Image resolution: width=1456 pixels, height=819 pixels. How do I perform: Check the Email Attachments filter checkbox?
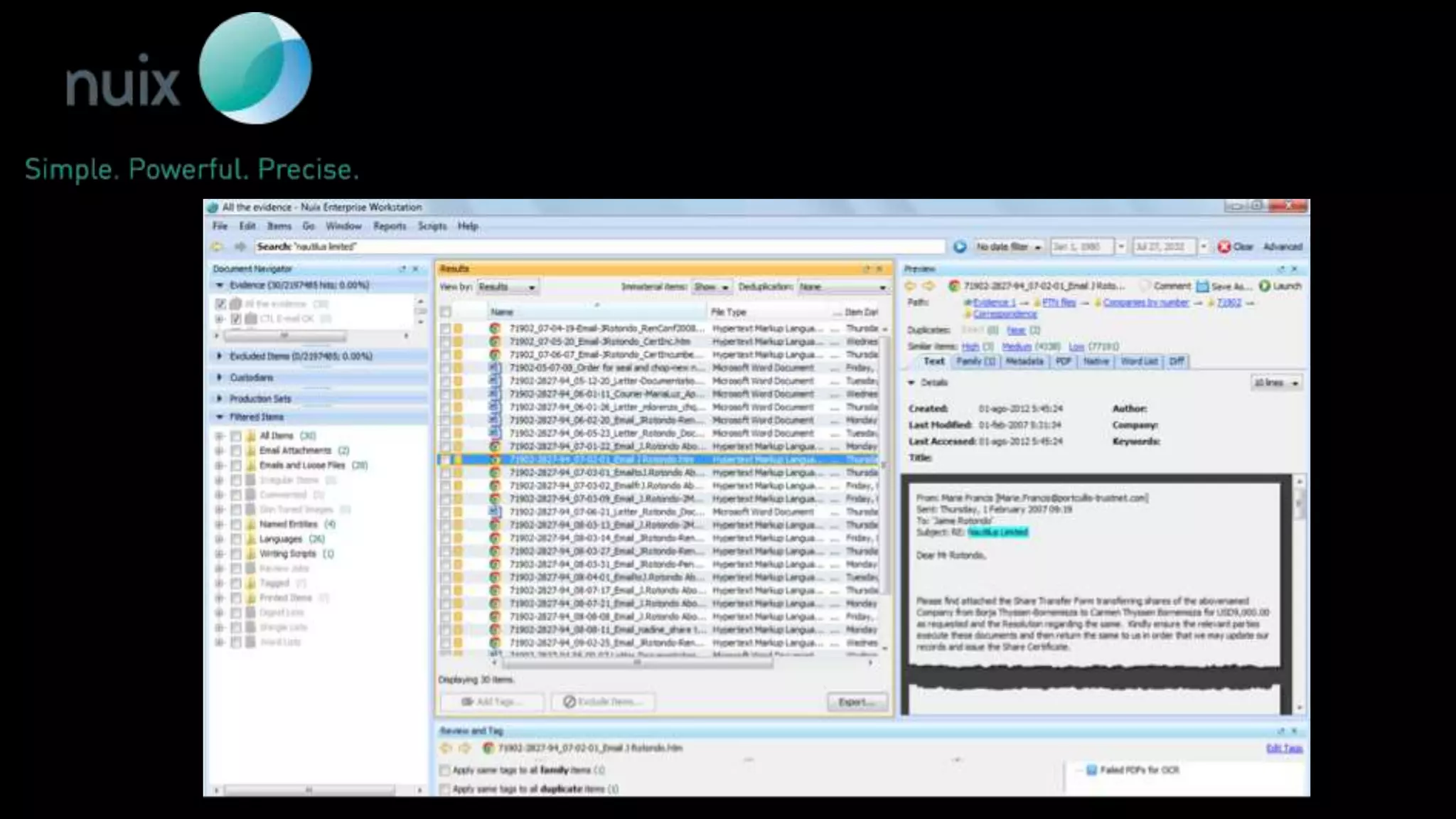click(236, 451)
